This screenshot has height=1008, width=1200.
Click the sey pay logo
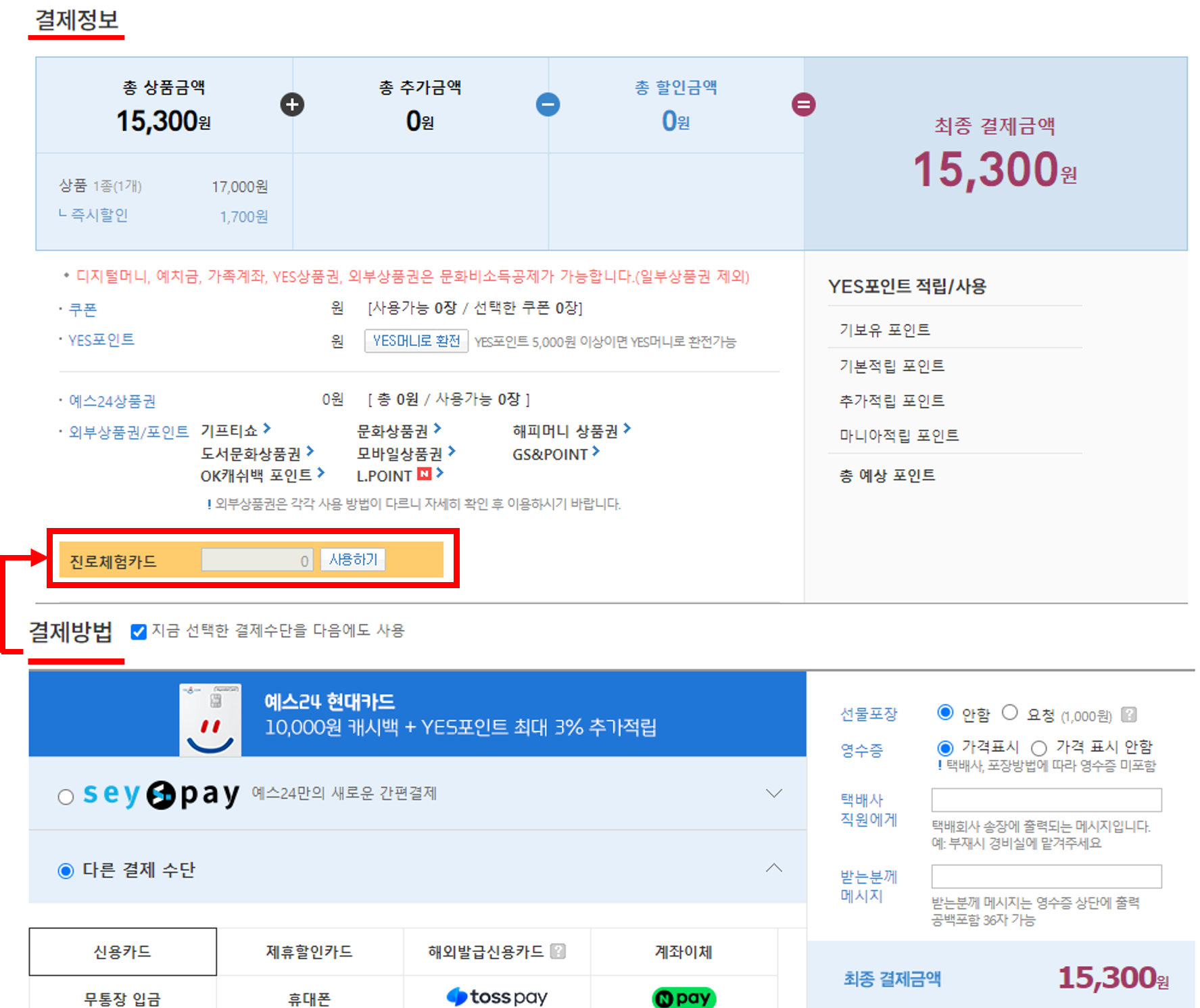click(161, 794)
